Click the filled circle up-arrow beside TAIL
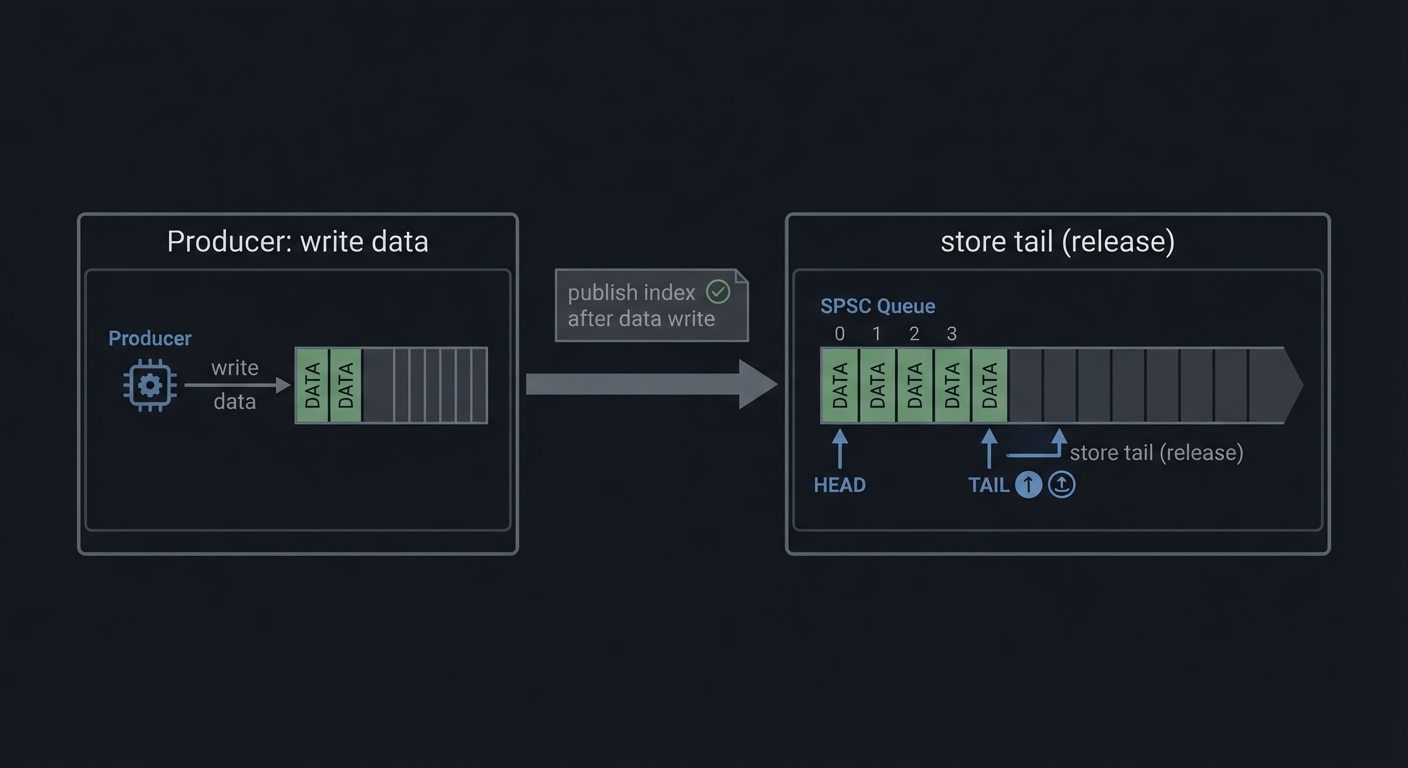 (x=1028, y=484)
